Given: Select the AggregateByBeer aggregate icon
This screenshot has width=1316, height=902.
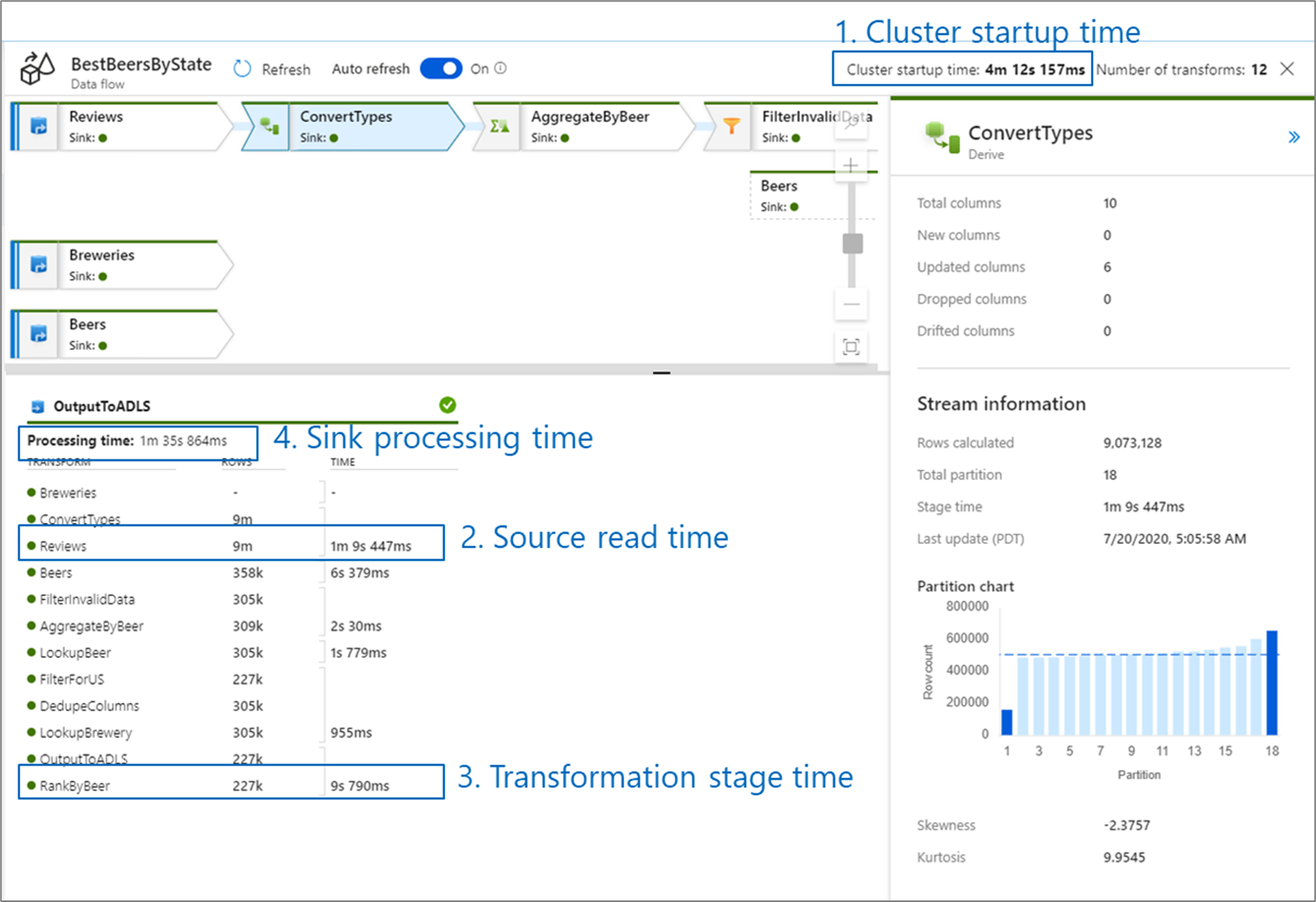Looking at the screenshot, I should [x=499, y=126].
